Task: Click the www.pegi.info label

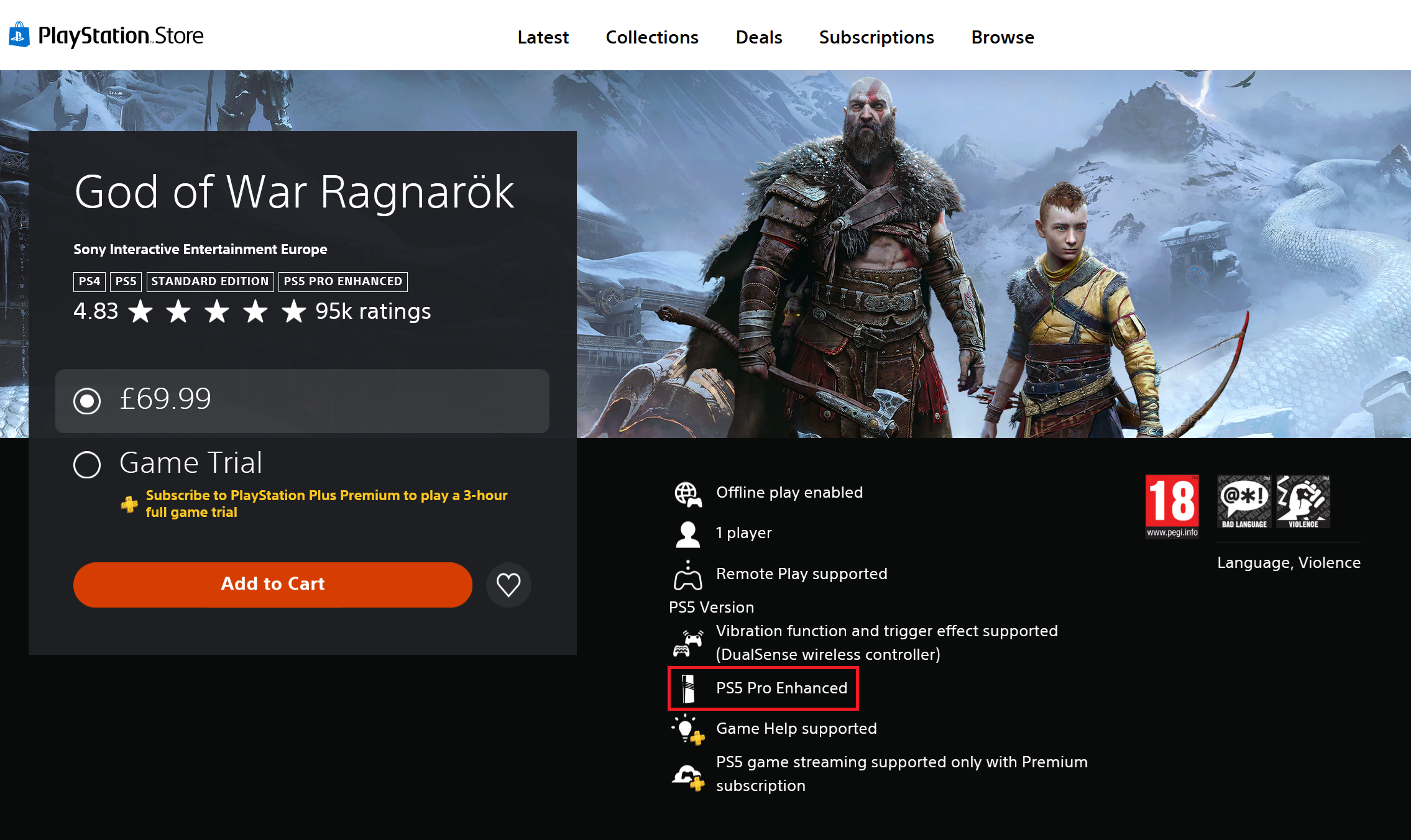Action: tap(1172, 532)
